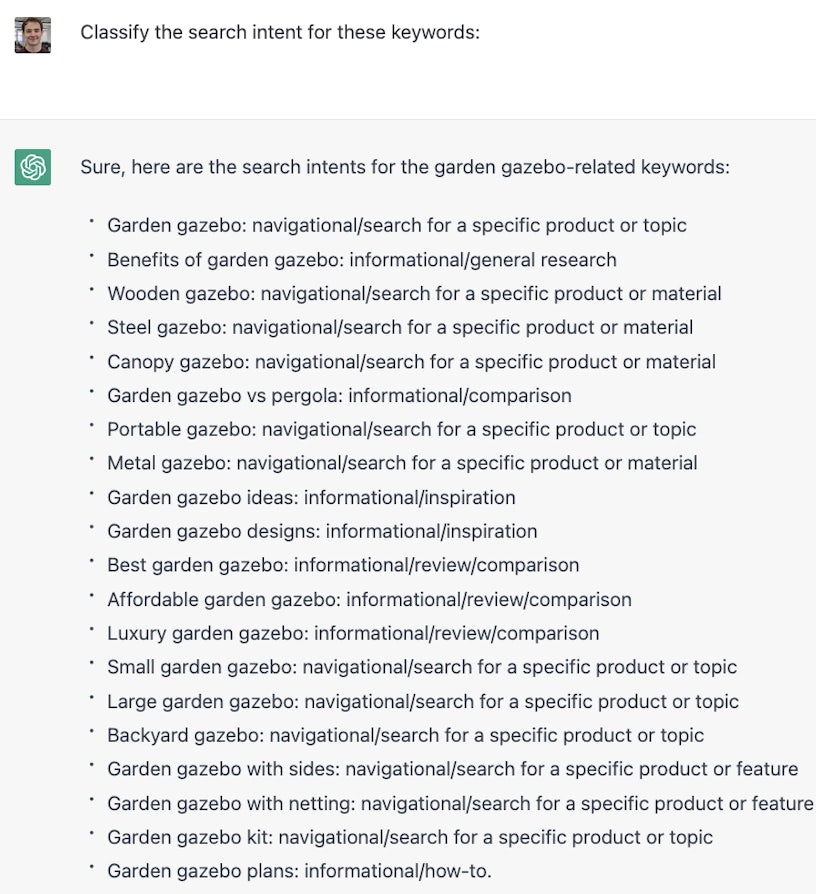Click the response intro sentence starting "Sure"
The width and height of the screenshot is (816, 894).
click(x=405, y=166)
